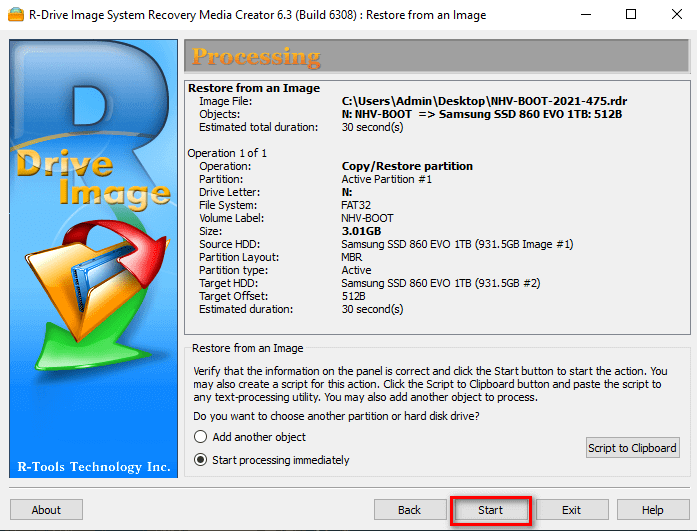Close the Restore from an Image window

[674, 15]
